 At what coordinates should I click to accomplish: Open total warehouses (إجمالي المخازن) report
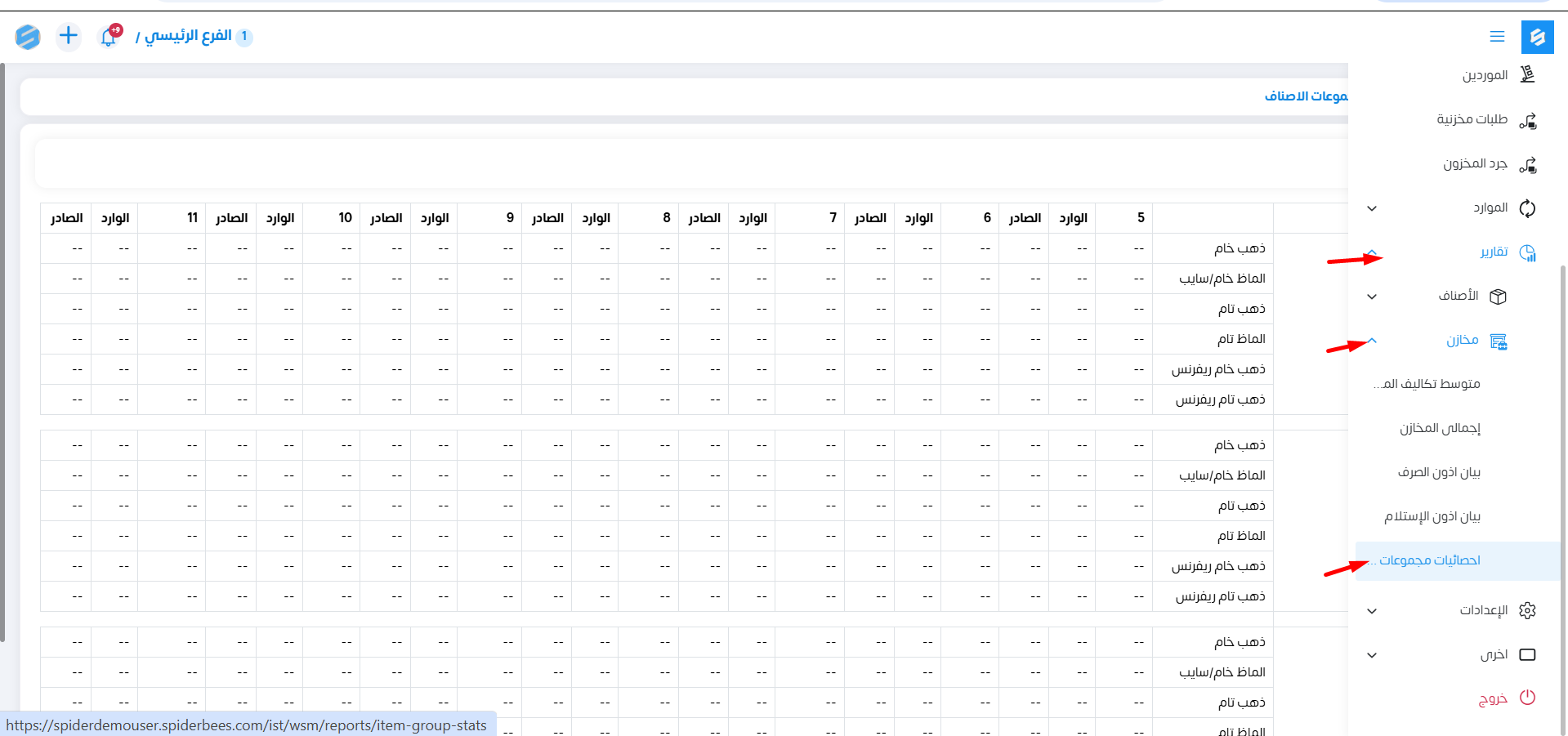tap(1440, 428)
